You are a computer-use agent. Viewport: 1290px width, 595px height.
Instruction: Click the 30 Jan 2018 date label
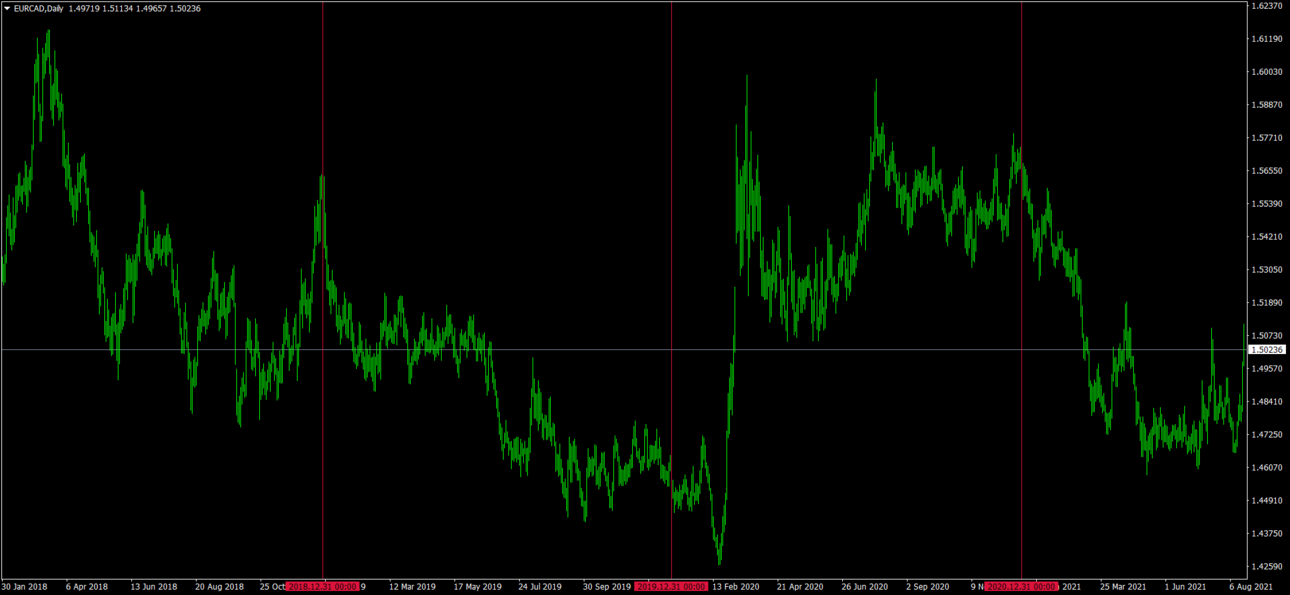click(x=23, y=587)
